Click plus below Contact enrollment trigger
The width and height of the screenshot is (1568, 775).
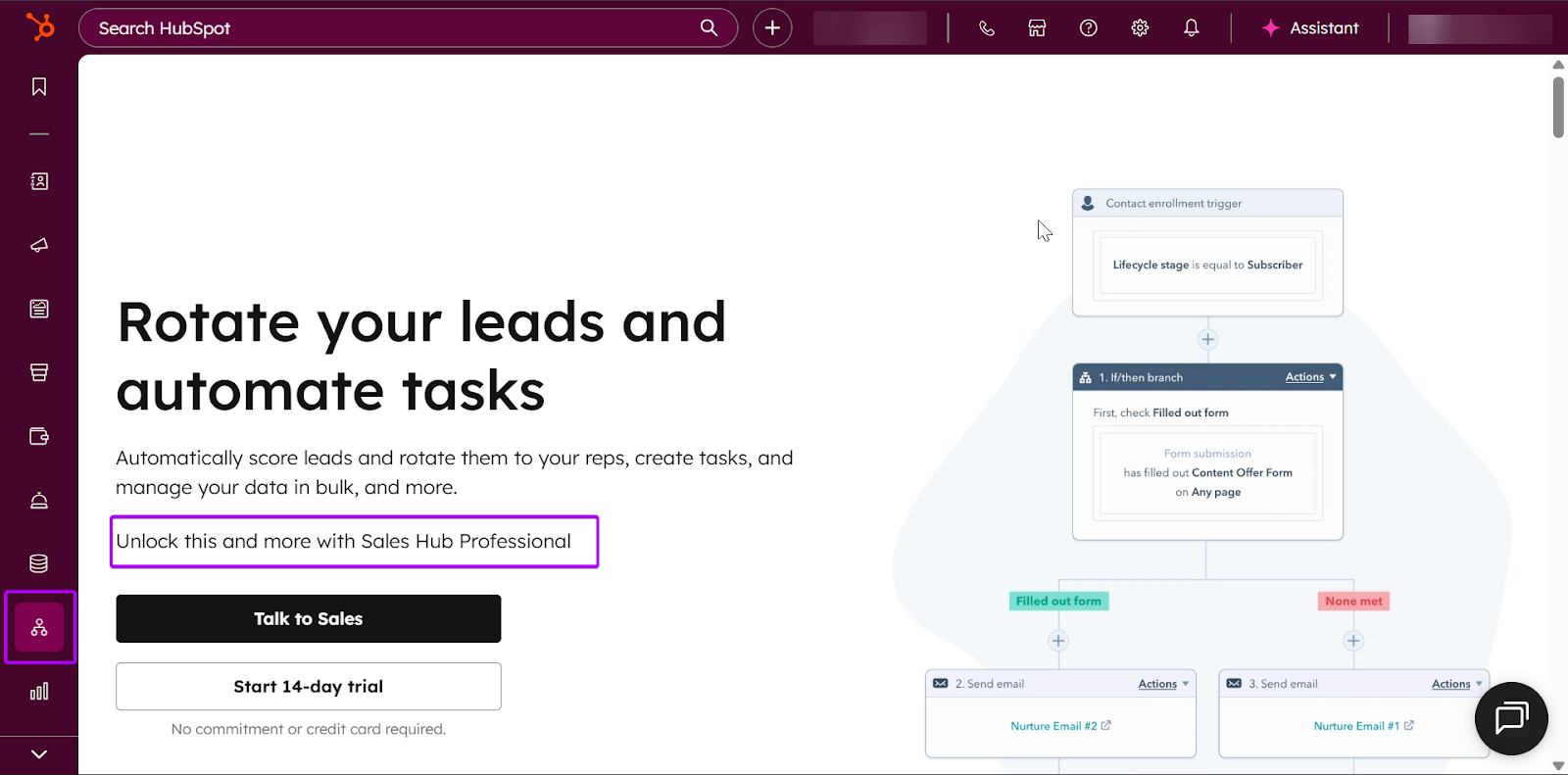point(1207,339)
